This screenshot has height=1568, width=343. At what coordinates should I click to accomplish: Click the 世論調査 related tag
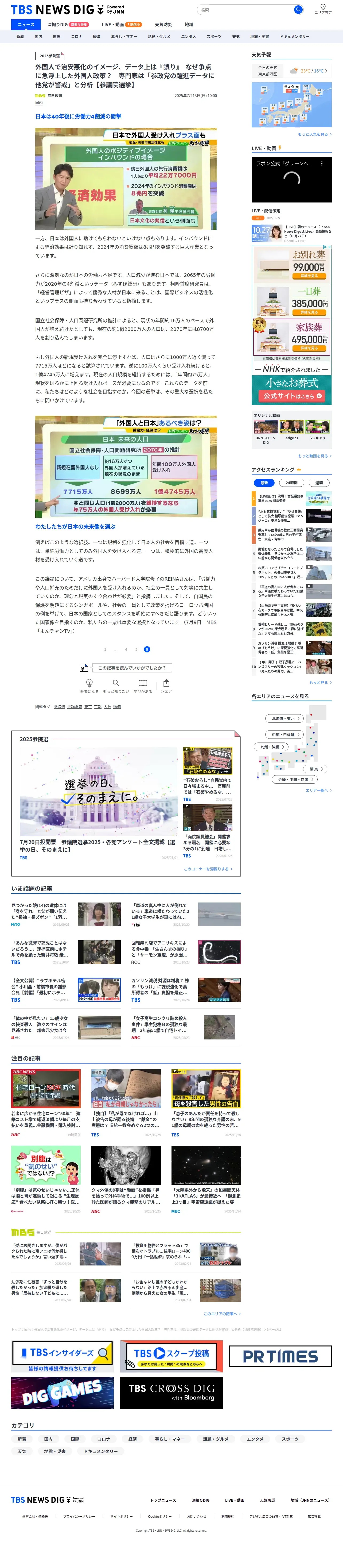click(x=74, y=707)
